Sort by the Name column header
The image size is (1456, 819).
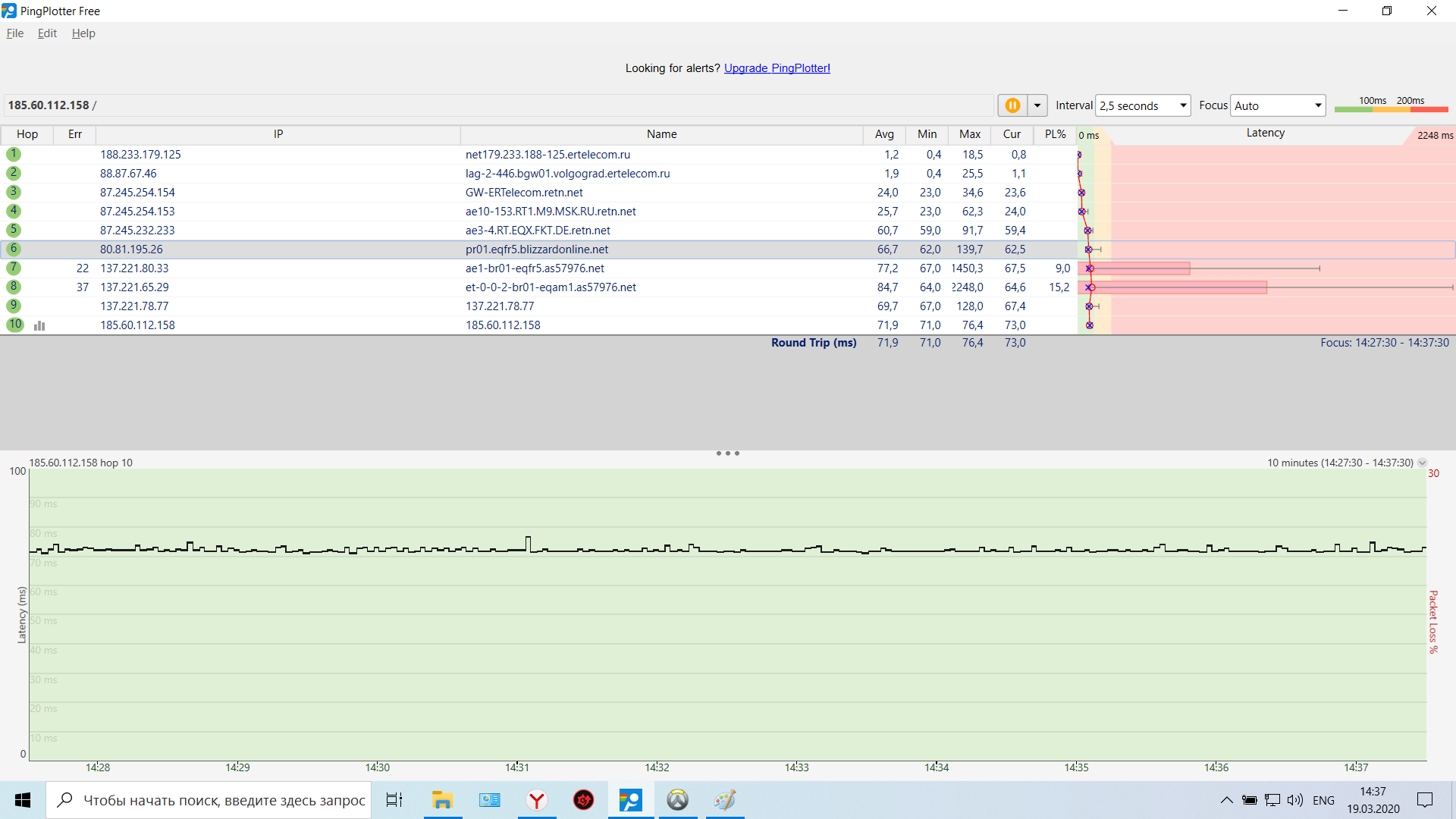pos(662,134)
